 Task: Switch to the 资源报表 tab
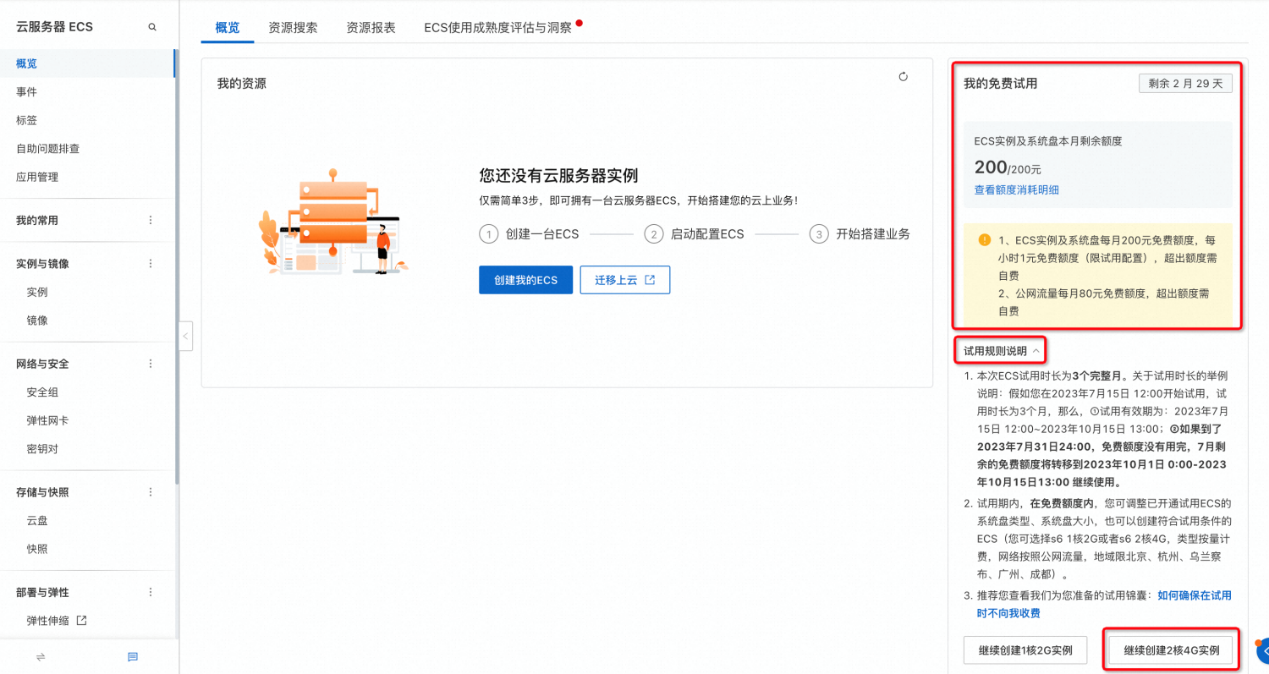click(371, 27)
